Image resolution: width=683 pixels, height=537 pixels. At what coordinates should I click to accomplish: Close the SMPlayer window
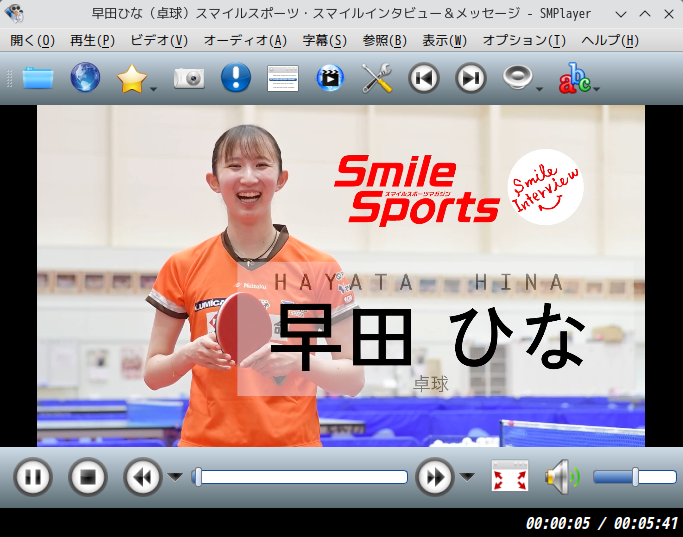point(669,14)
